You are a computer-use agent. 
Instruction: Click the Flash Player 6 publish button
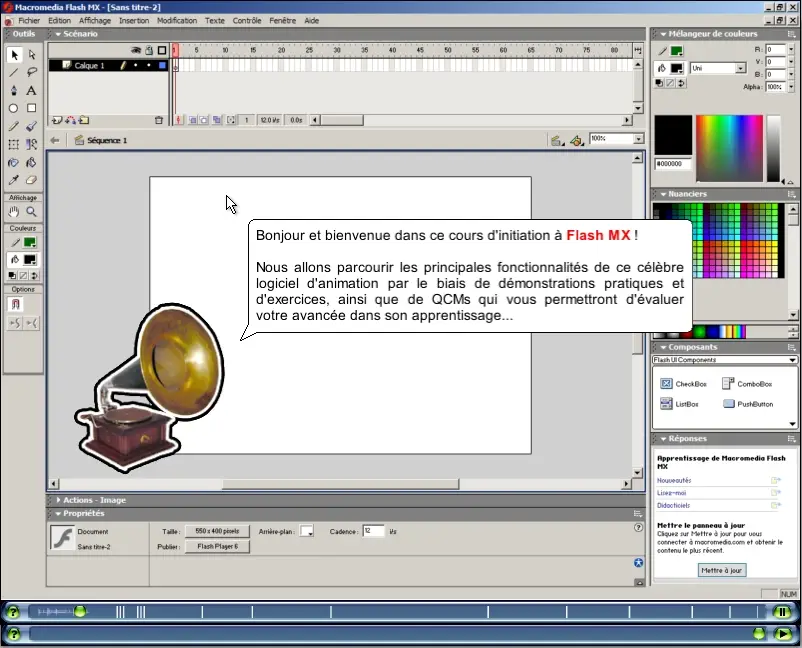pyautogui.click(x=217, y=546)
